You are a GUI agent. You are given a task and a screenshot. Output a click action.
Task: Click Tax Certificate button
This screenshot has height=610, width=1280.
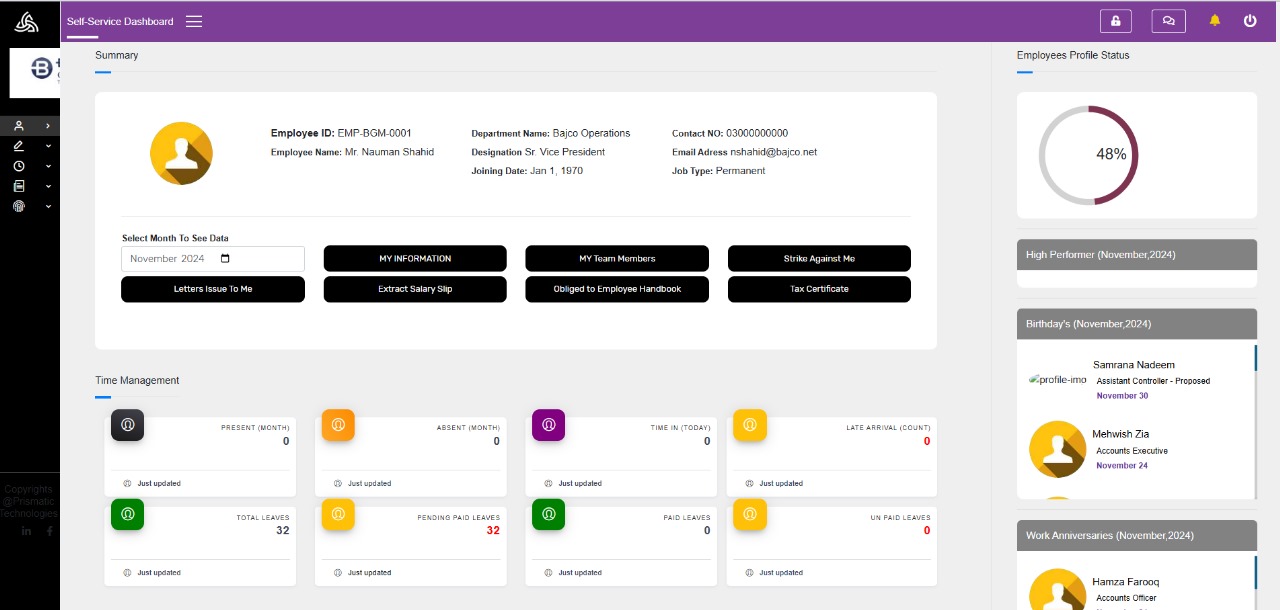coord(819,289)
